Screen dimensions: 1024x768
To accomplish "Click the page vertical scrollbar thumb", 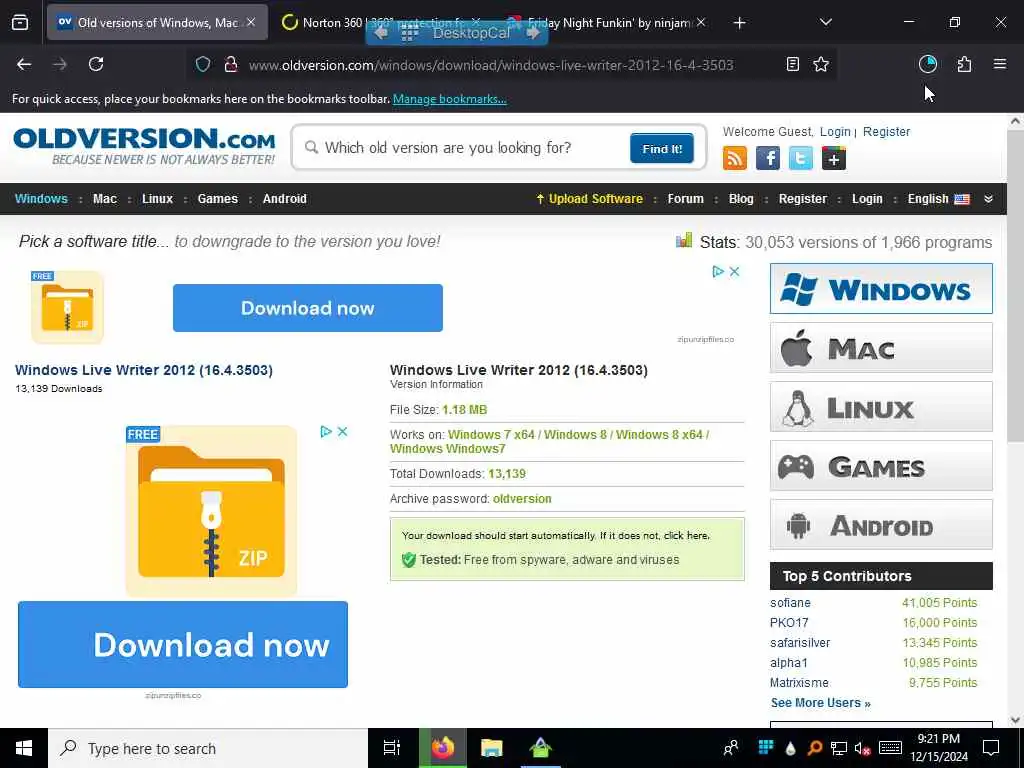I will pyautogui.click(x=1015, y=284).
